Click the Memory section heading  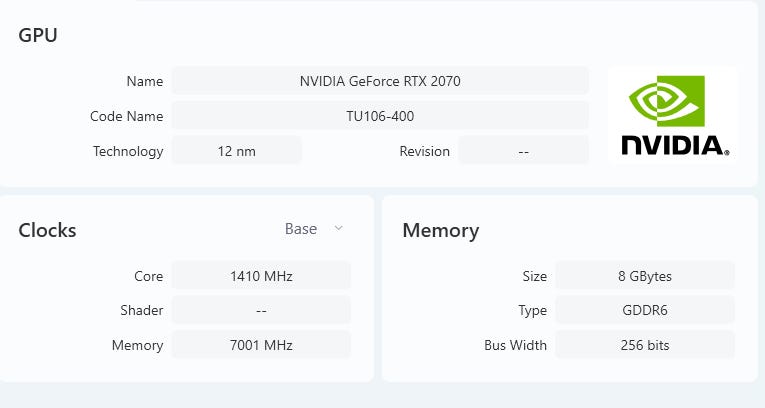coord(441,230)
